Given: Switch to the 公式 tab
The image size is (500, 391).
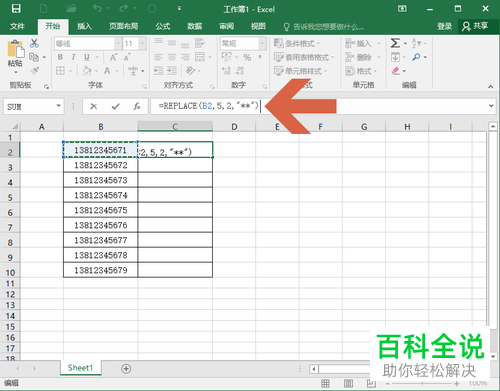Looking at the screenshot, I should (x=163, y=26).
